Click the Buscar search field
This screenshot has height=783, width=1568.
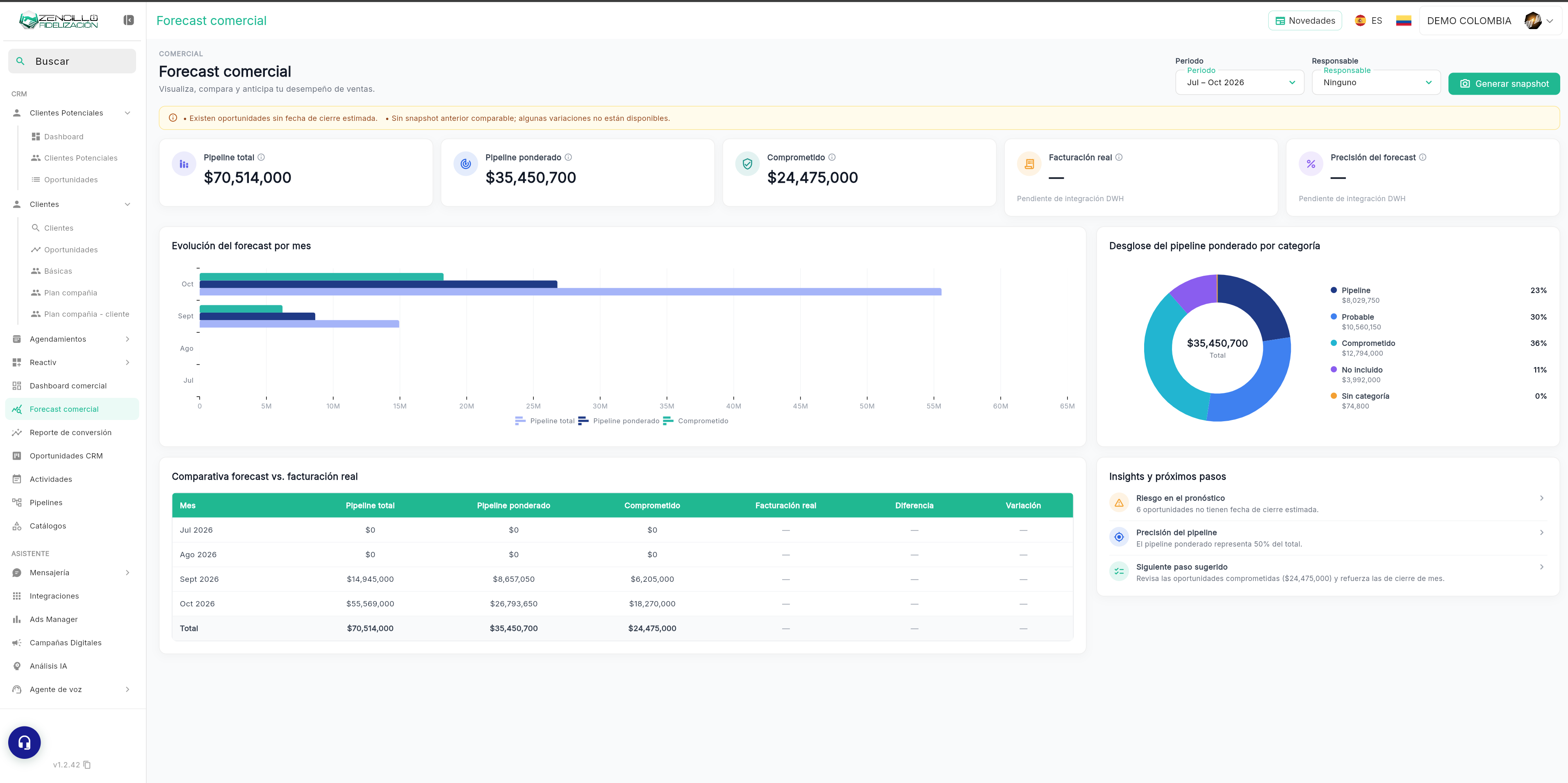point(72,61)
